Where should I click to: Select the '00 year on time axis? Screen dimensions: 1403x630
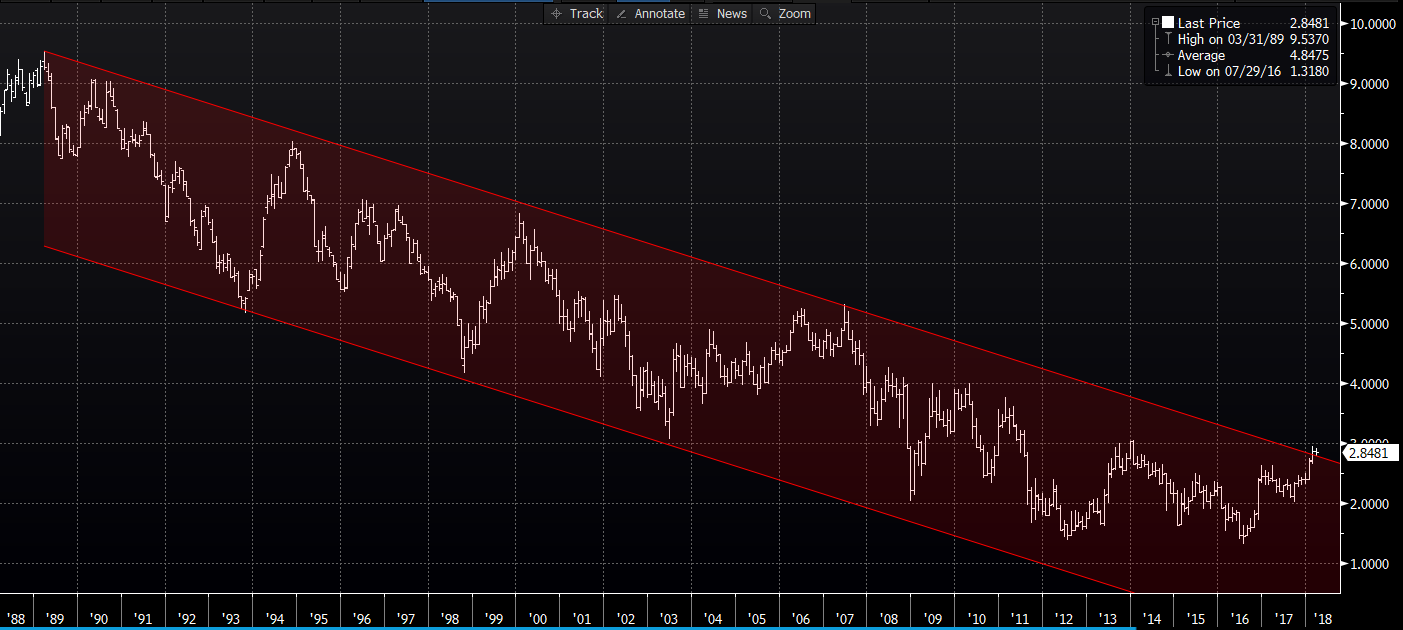coord(540,619)
